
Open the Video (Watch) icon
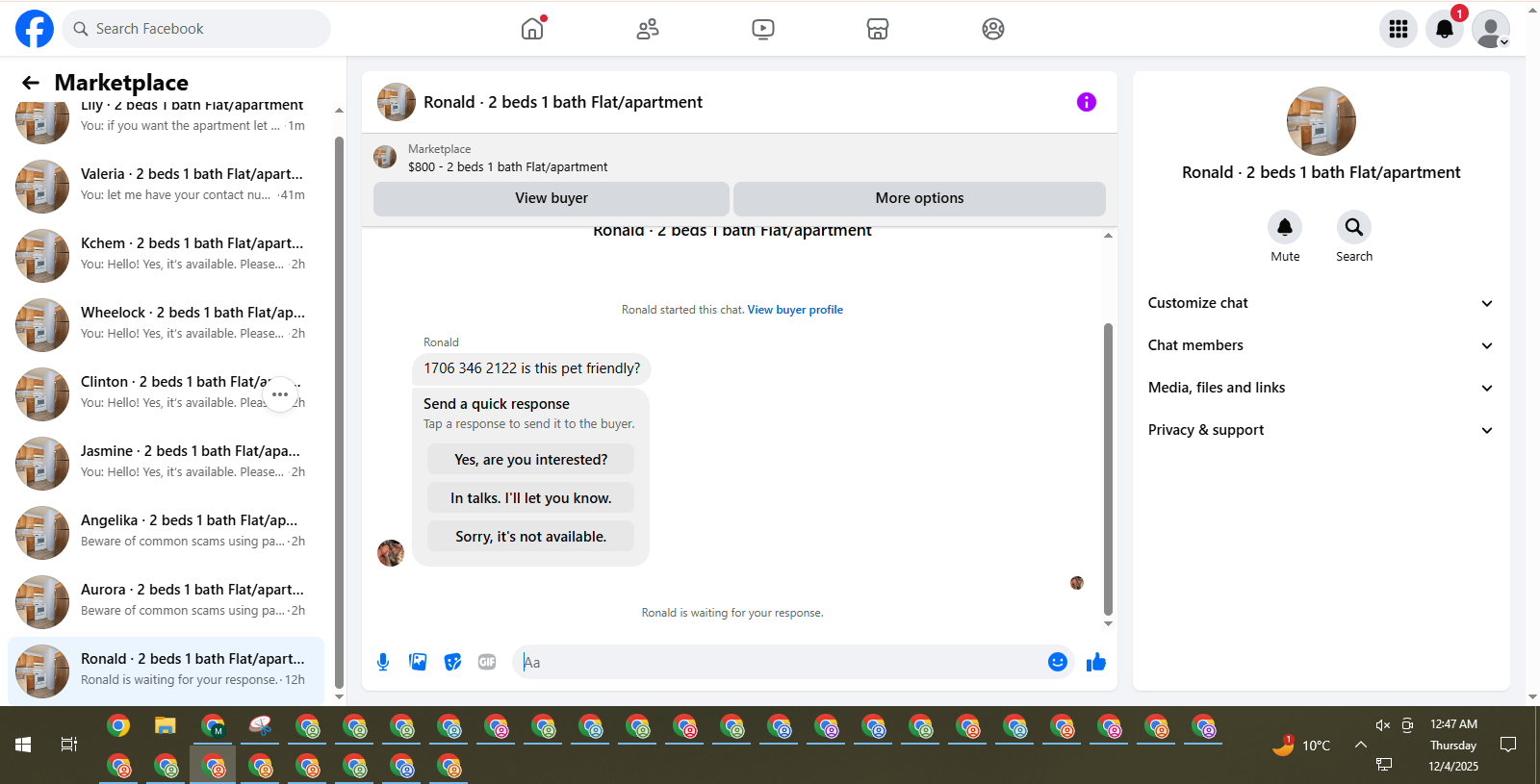pos(763,29)
